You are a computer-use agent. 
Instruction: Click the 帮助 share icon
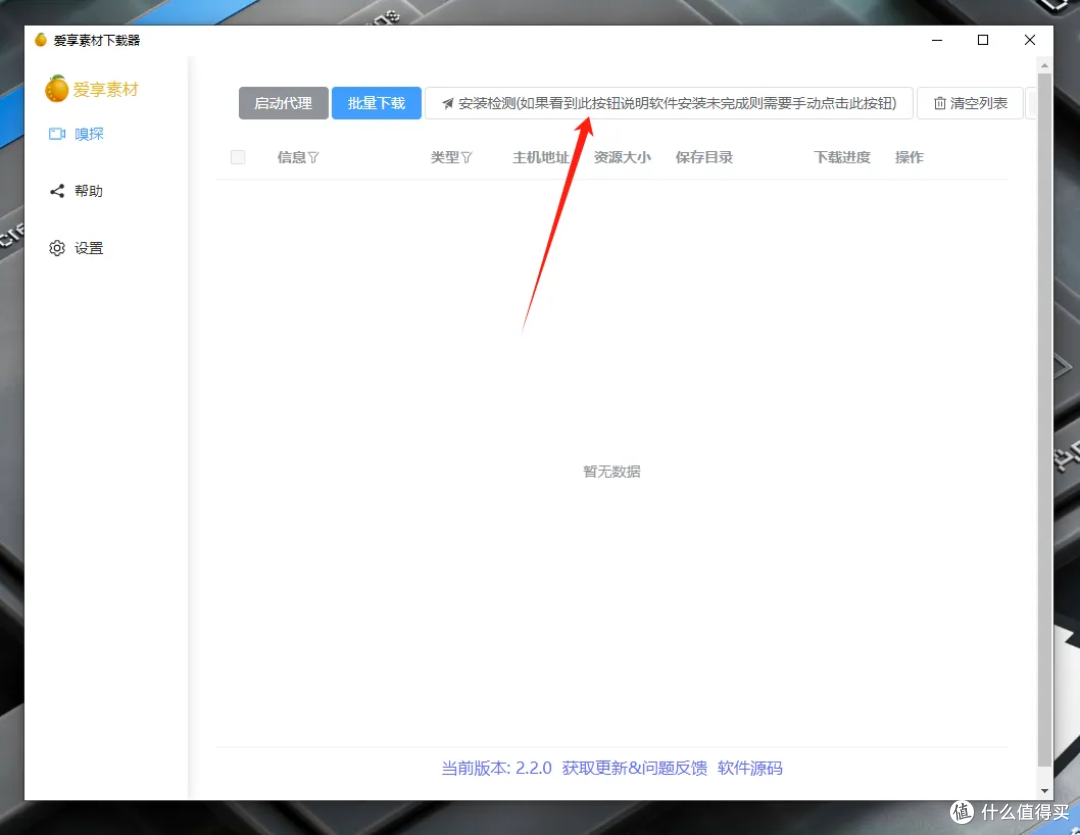point(57,191)
